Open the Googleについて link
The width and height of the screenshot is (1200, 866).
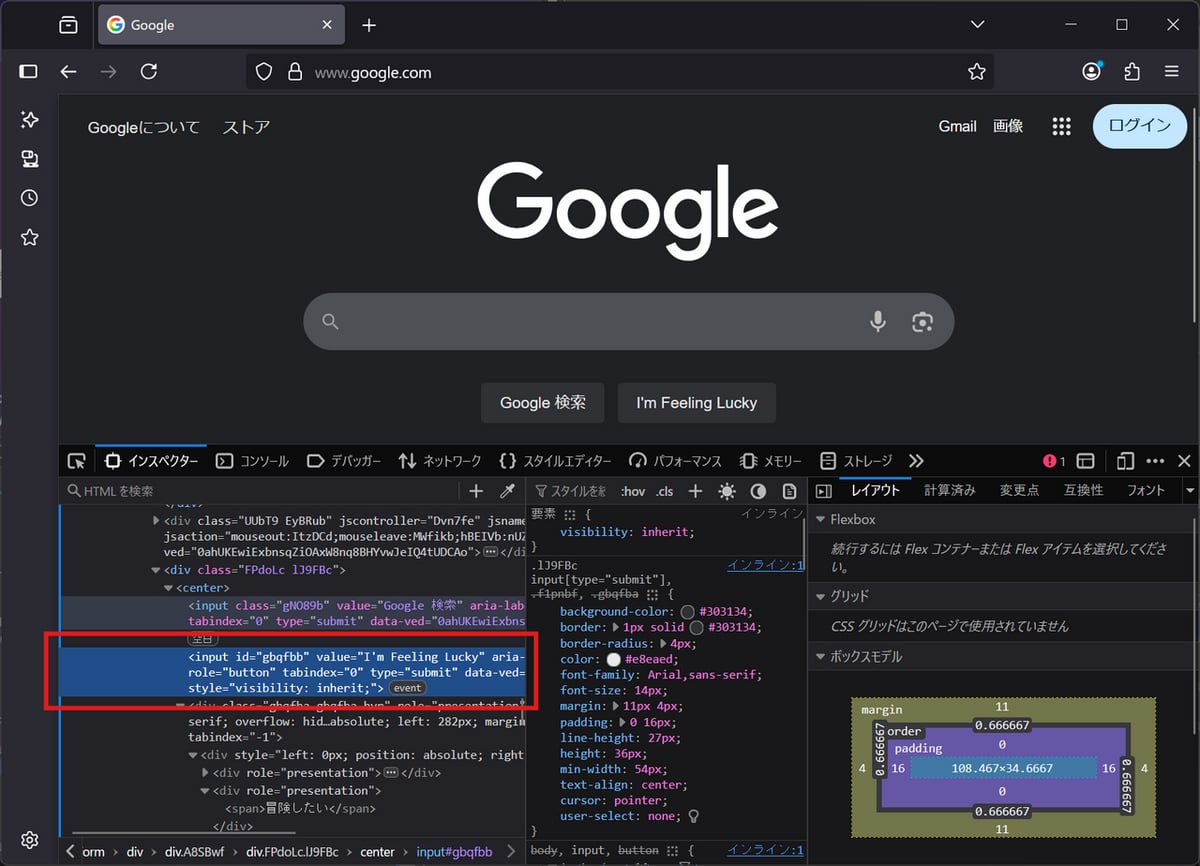[144, 127]
